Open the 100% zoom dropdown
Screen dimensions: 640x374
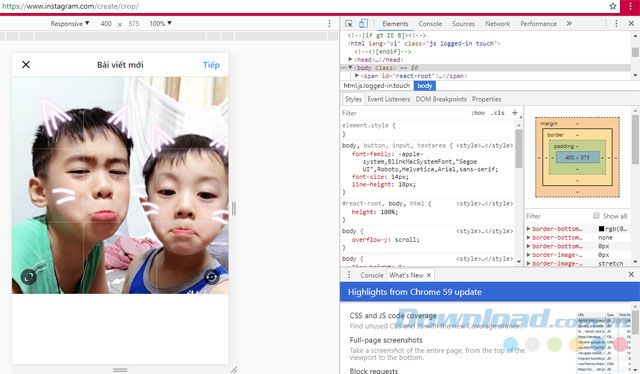pos(160,24)
